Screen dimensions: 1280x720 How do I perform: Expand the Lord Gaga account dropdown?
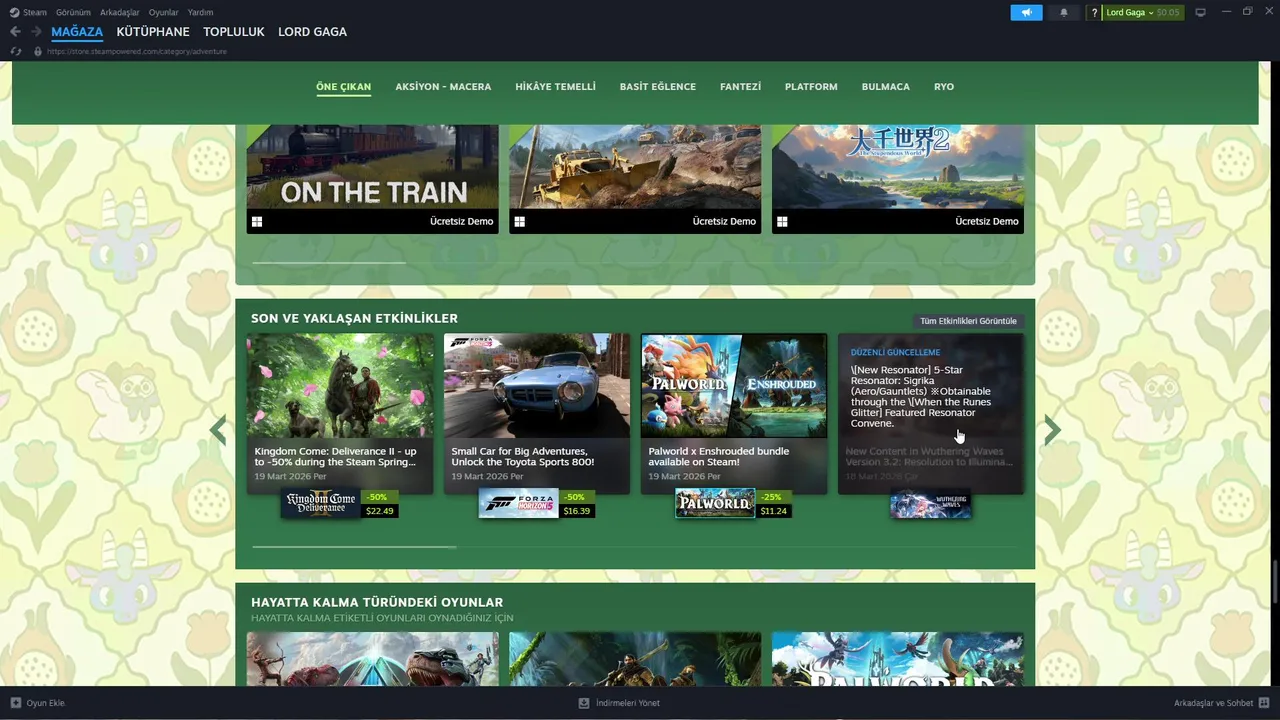[1130, 12]
